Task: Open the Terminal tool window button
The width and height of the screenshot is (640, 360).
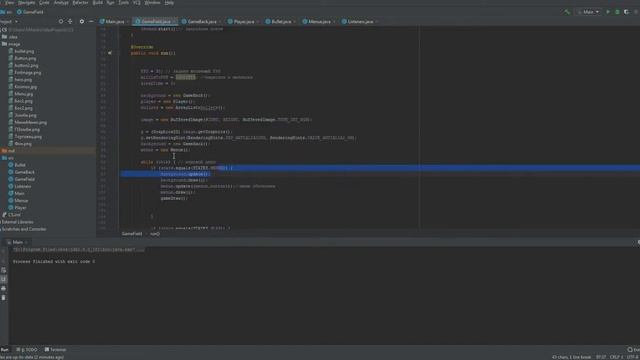Action: click(x=56, y=350)
